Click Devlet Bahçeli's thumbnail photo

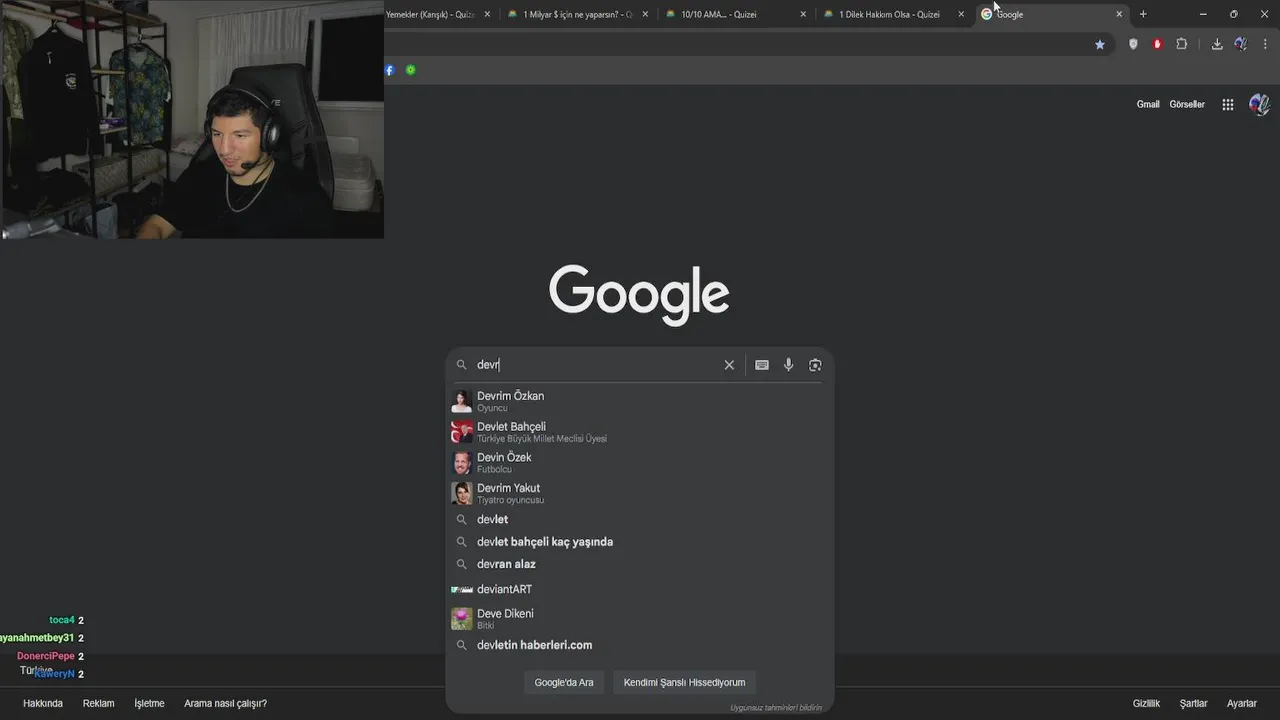point(461,432)
